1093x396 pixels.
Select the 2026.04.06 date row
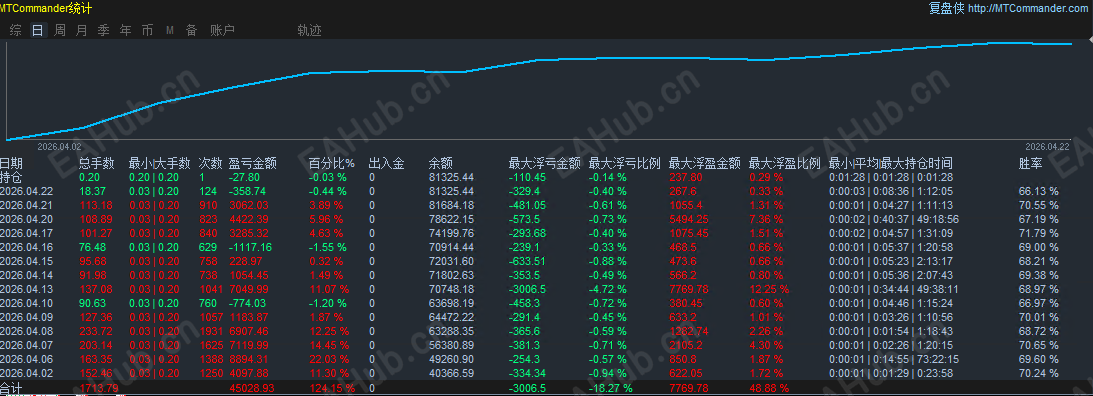tap(26, 358)
